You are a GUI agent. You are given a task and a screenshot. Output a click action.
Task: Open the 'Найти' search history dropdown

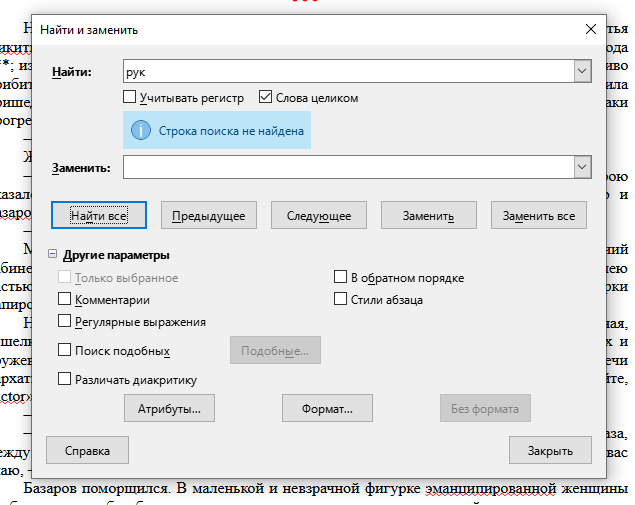point(580,72)
